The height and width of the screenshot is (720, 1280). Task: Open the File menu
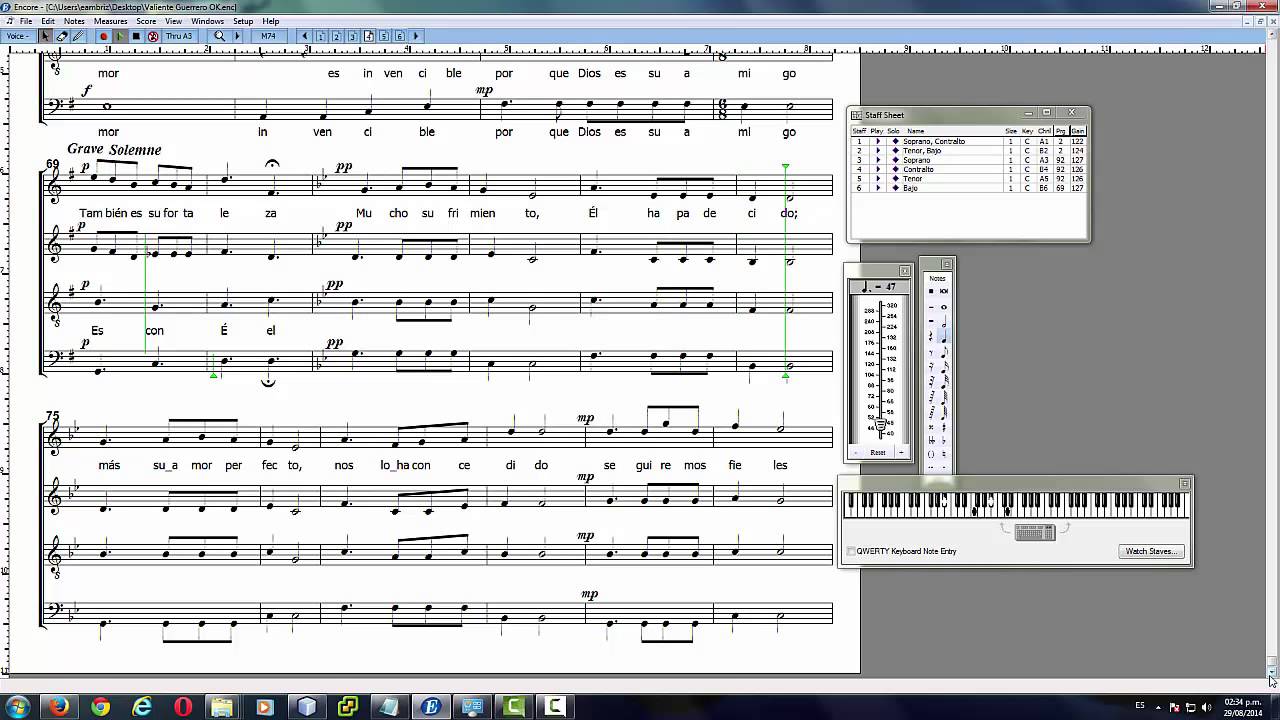point(25,21)
